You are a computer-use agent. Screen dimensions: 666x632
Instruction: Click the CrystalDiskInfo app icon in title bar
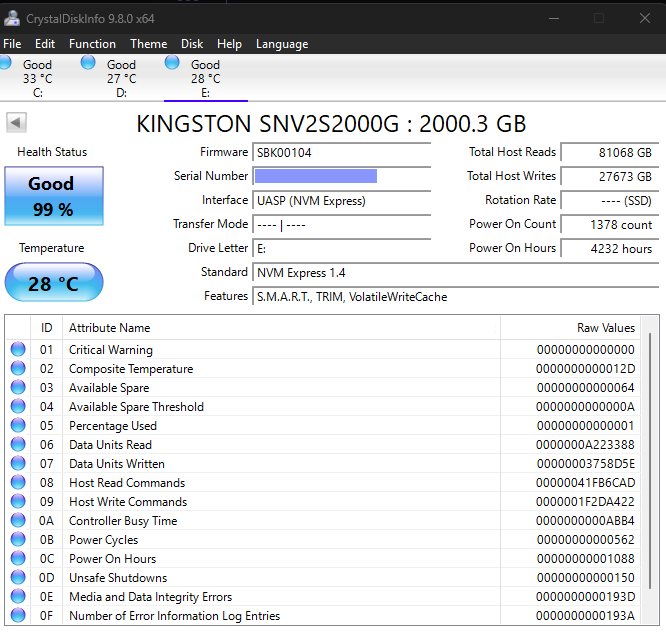click(12, 18)
